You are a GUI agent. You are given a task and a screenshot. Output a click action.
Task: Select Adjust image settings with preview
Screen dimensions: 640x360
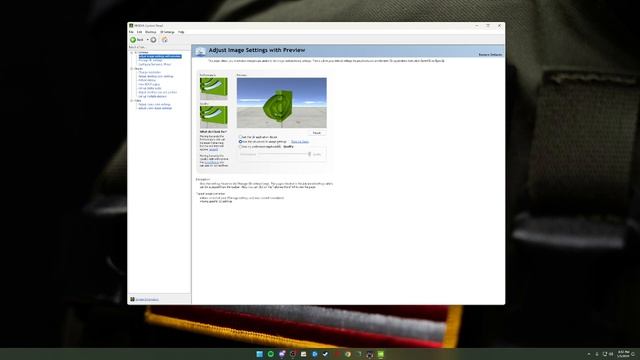click(x=160, y=56)
